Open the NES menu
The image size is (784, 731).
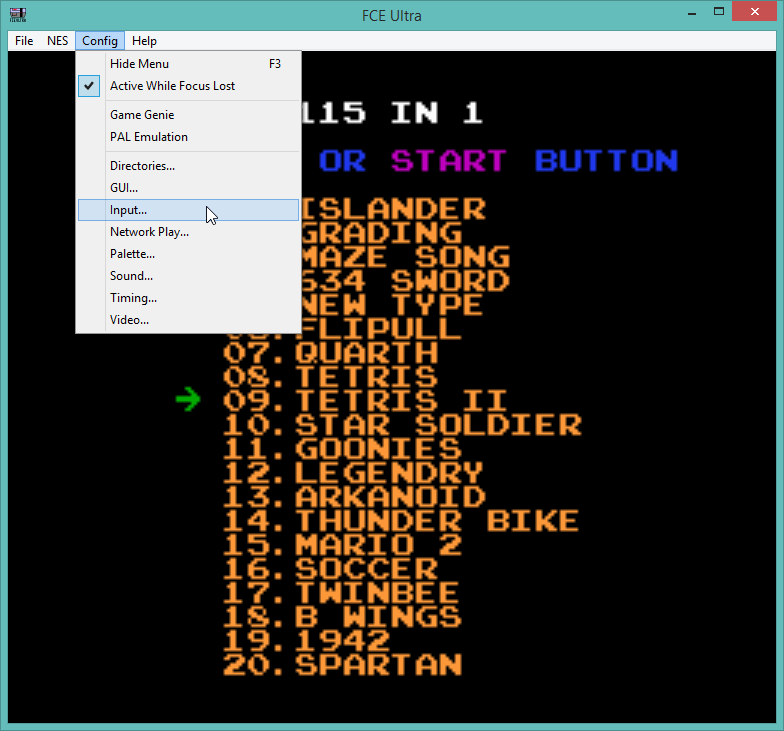(x=58, y=41)
